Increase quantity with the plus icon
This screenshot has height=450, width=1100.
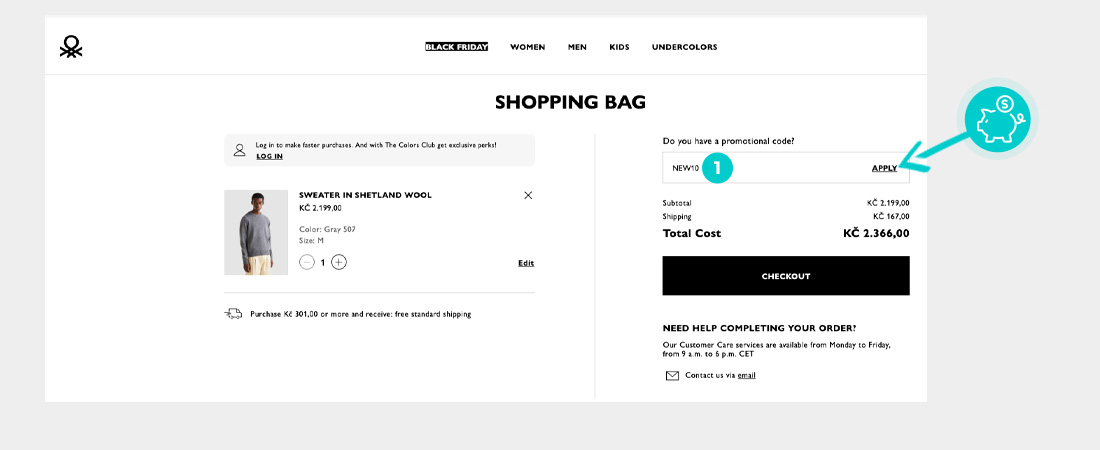[339, 262]
